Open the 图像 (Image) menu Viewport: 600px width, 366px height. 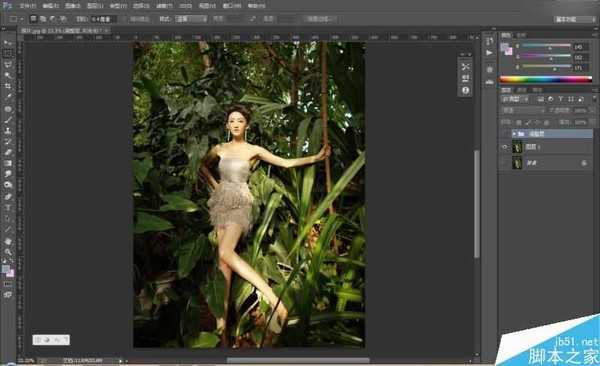click(x=72, y=6)
